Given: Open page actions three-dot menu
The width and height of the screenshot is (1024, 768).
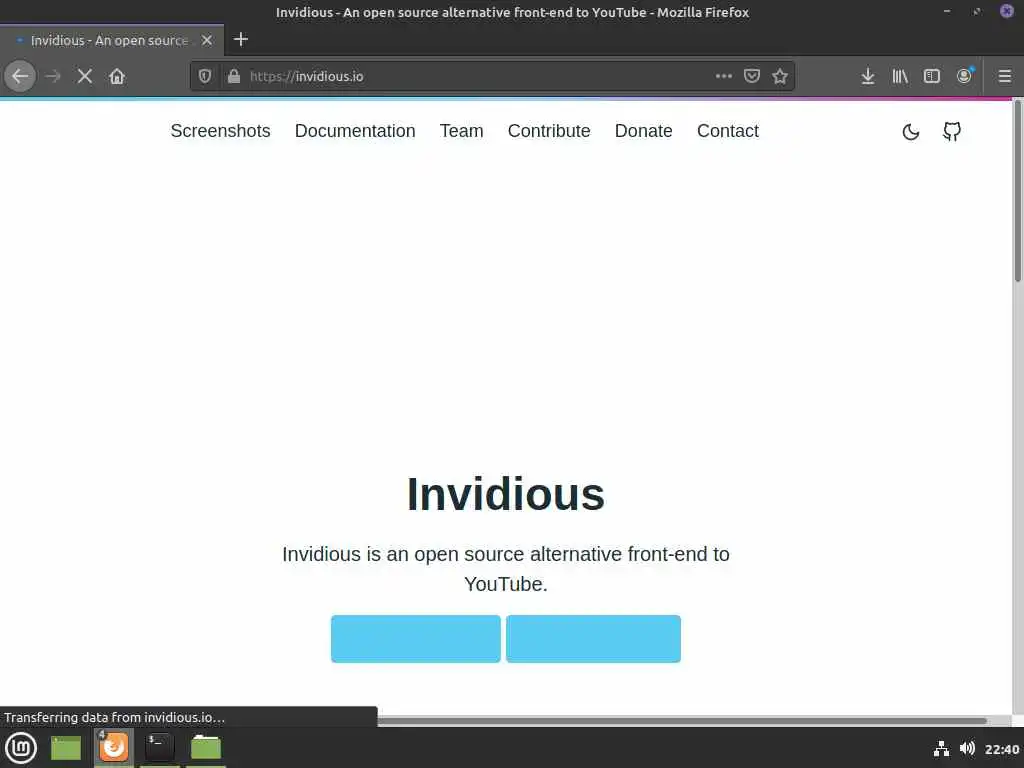Looking at the screenshot, I should (724, 76).
